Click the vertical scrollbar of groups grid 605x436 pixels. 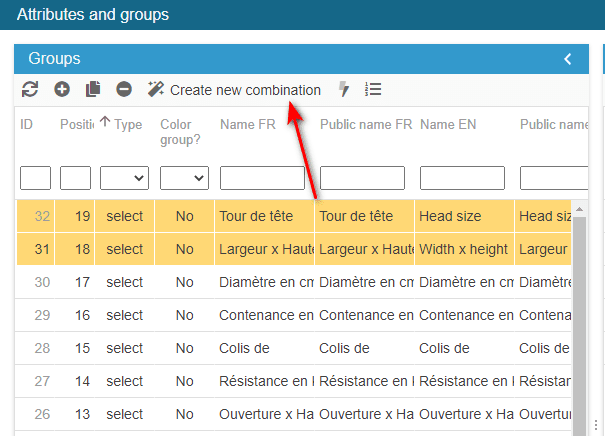pos(579,320)
